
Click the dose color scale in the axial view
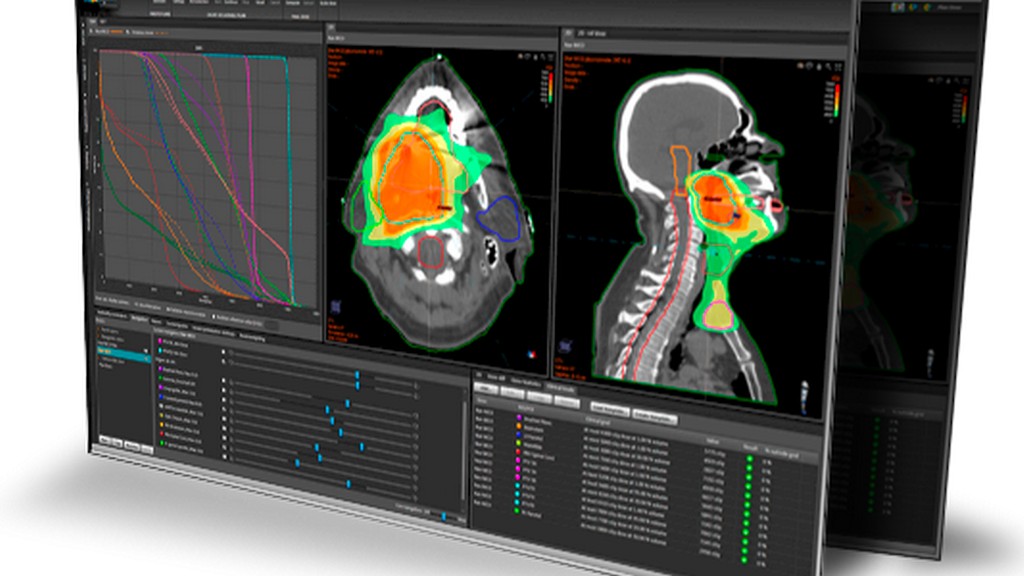pyautogui.click(x=550, y=86)
